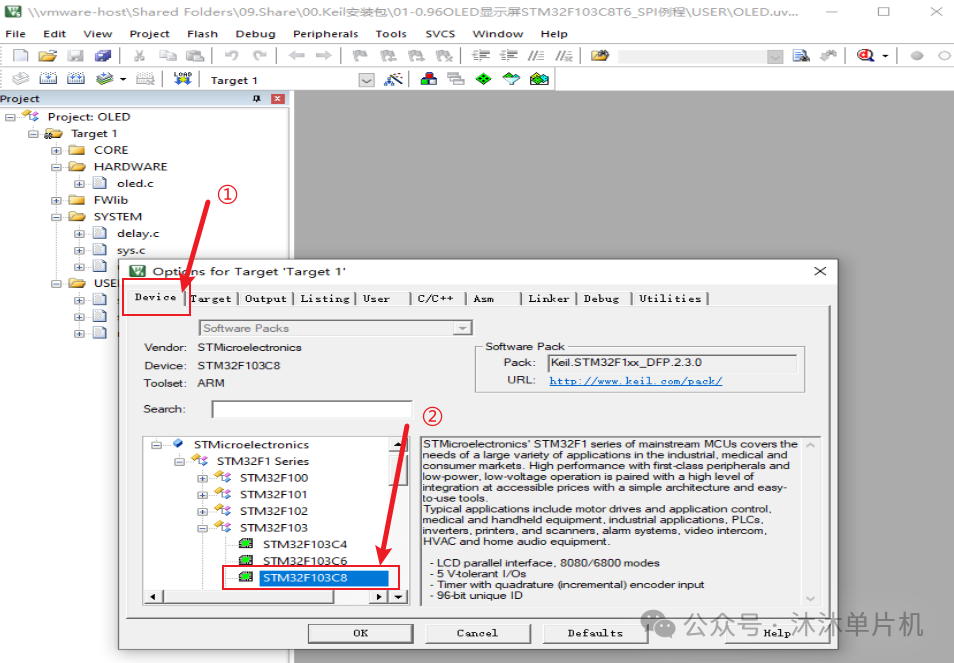Click the Save All toolbar icon
This screenshot has width=954, height=663.
tap(103, 56)
